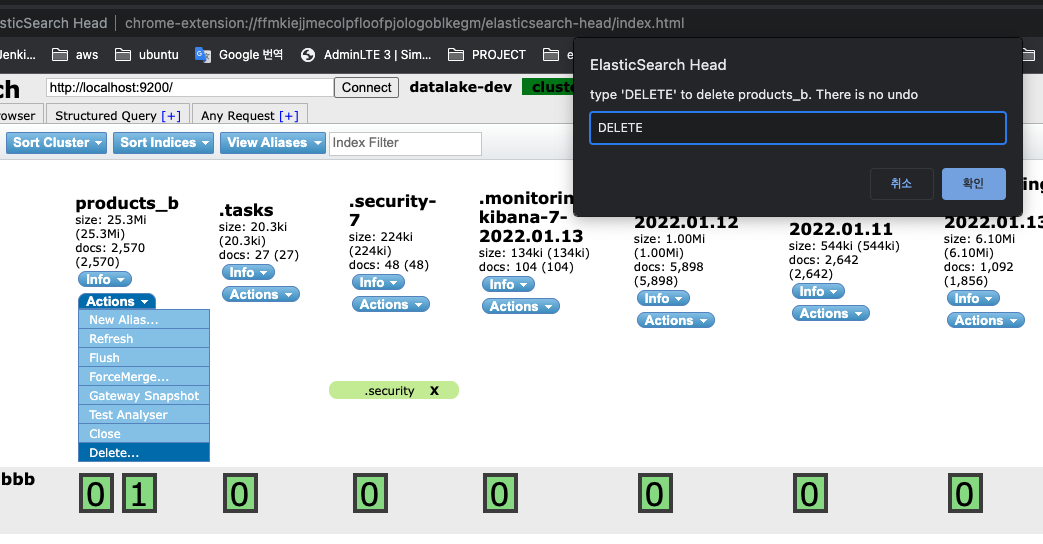Expand Info for index with 1,092 docs
The width and height of the screenshot is (1043, 544).
click(973, 299)
